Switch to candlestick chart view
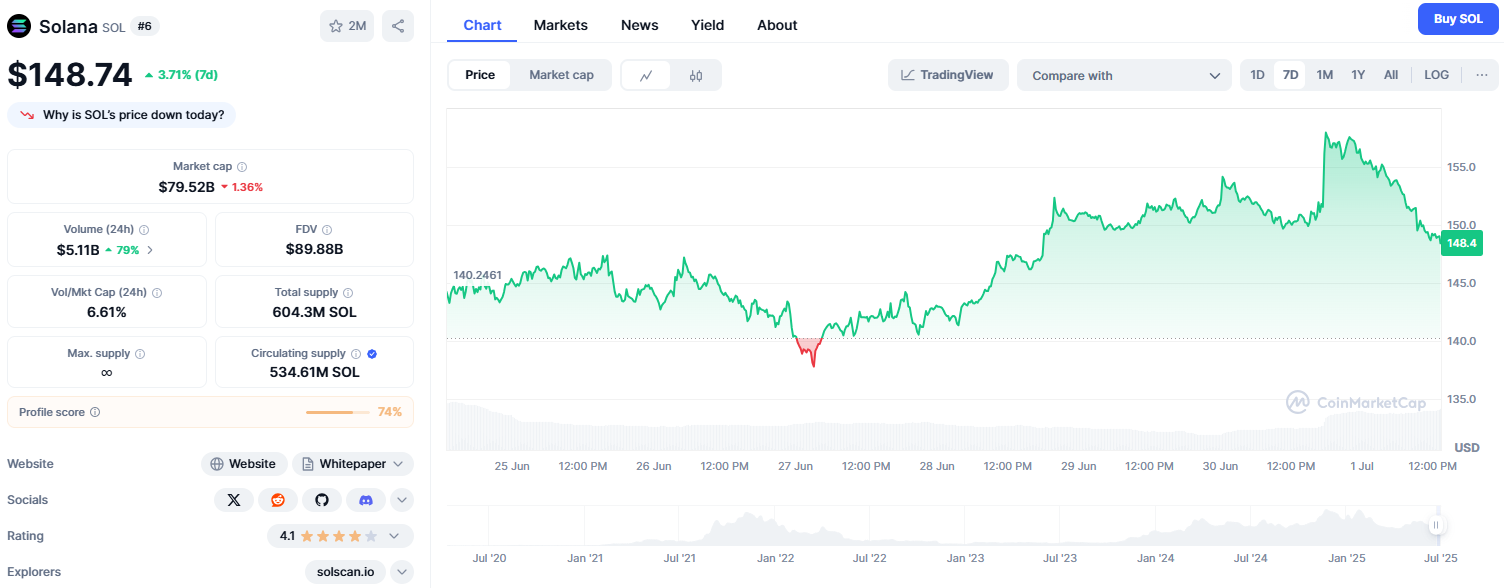 coord(696,75)
